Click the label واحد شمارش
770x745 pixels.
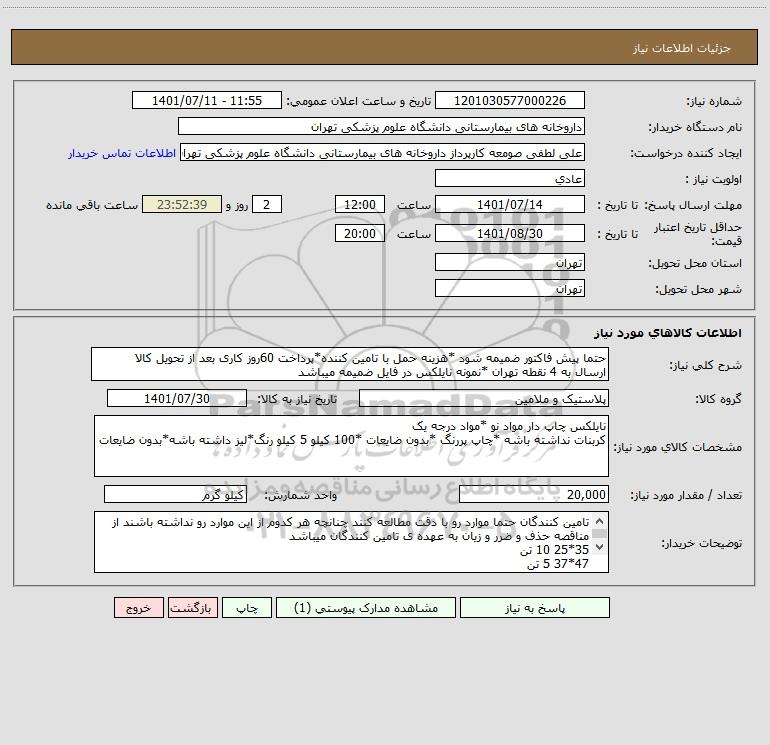301,495
